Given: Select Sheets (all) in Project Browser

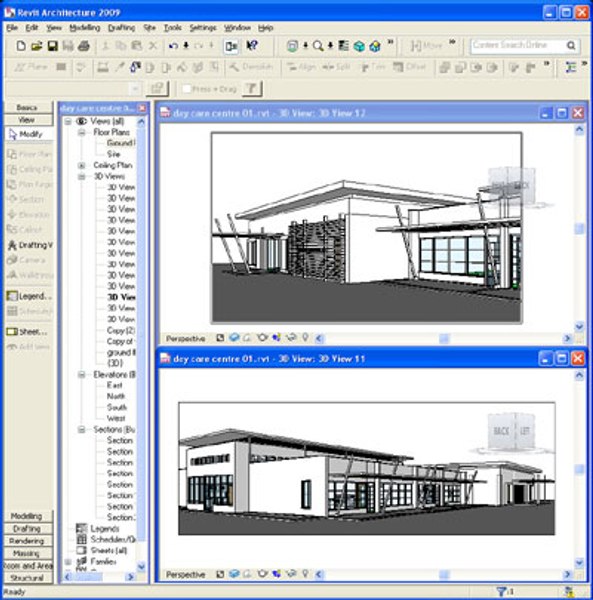Looking at the screenshot, I should [109, 551].
